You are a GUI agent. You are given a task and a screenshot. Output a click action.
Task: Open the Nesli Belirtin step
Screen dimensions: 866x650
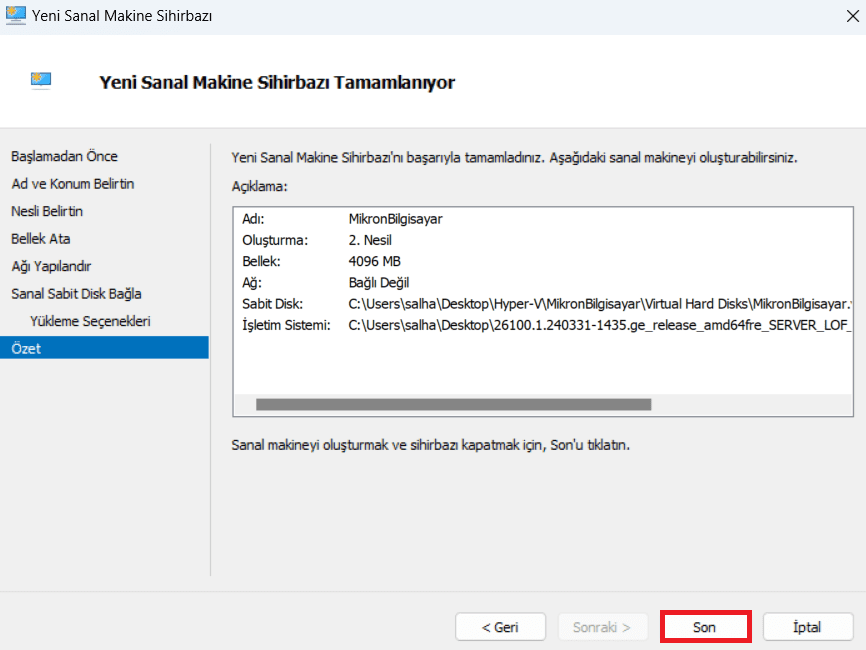[x=47, y=212]
